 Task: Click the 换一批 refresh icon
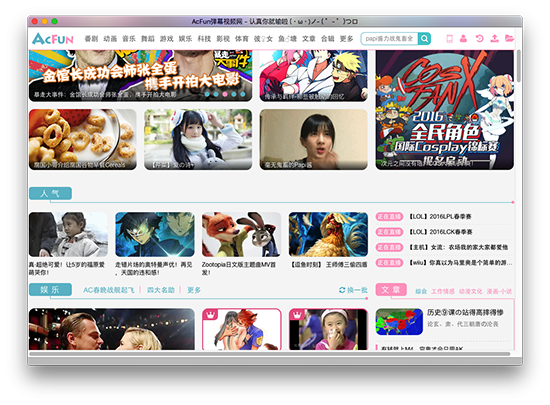click(342, 290)
